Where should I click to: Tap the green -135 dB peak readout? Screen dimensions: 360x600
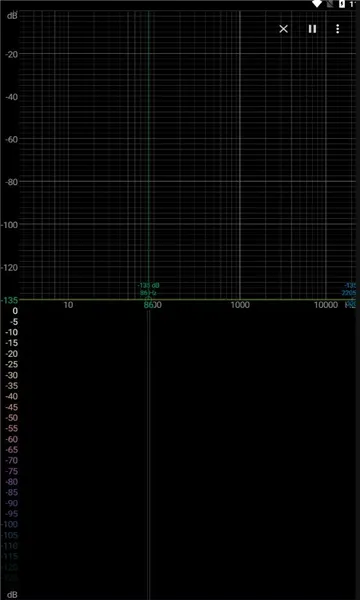pos(148,285)
